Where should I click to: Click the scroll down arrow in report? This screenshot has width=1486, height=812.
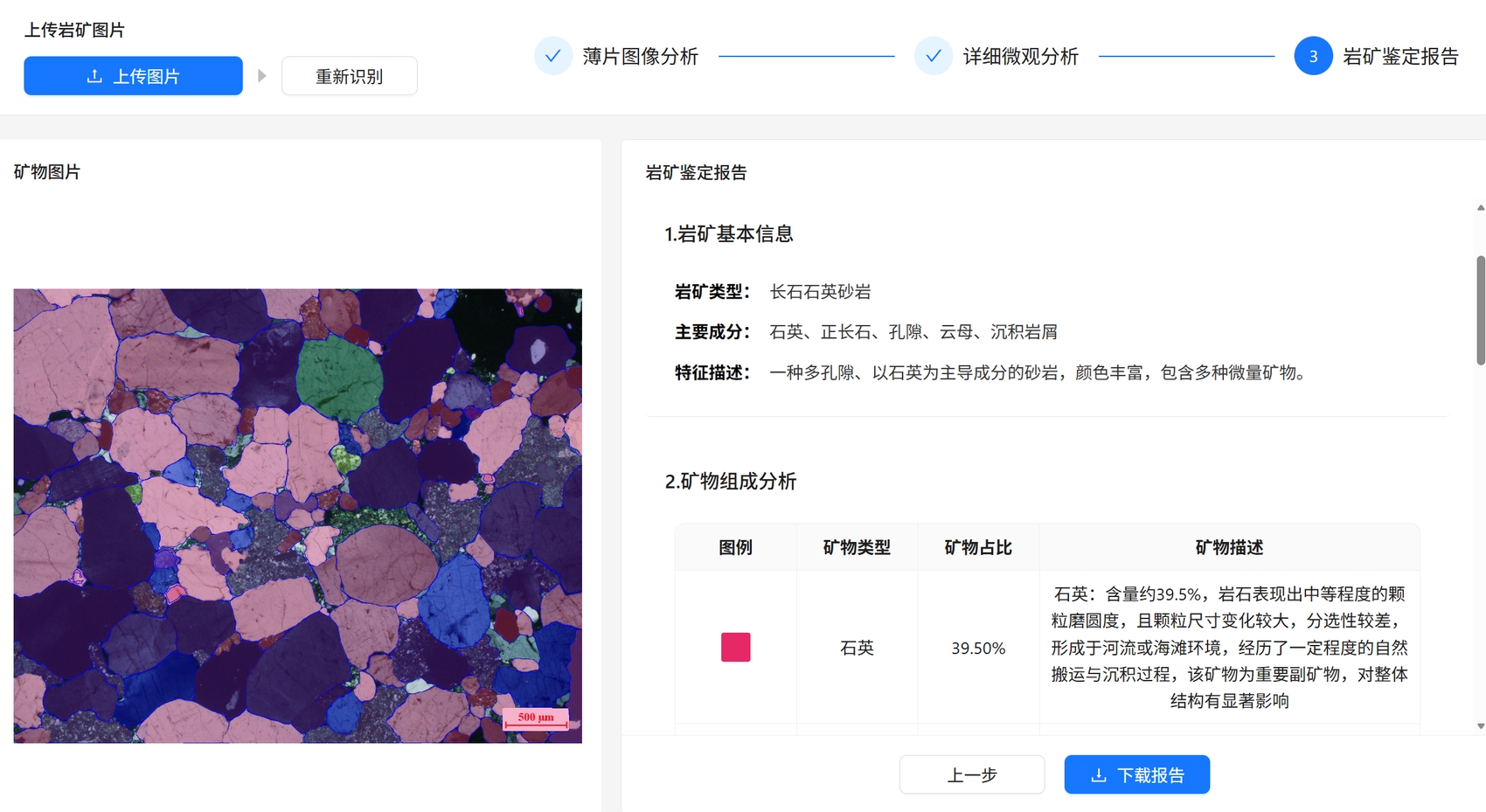[1480, 725]
